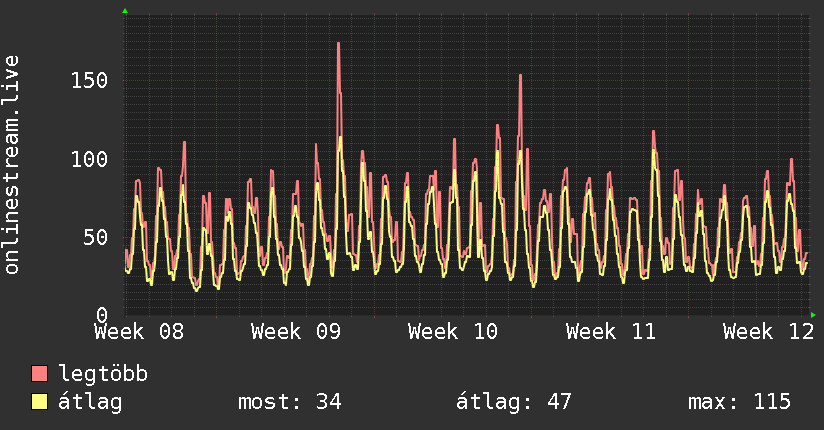Image resolution: width=824 pixels, height=430 pixels.
Task: Click the yellow átlag legend color swatch
Action: coord(39,402)
